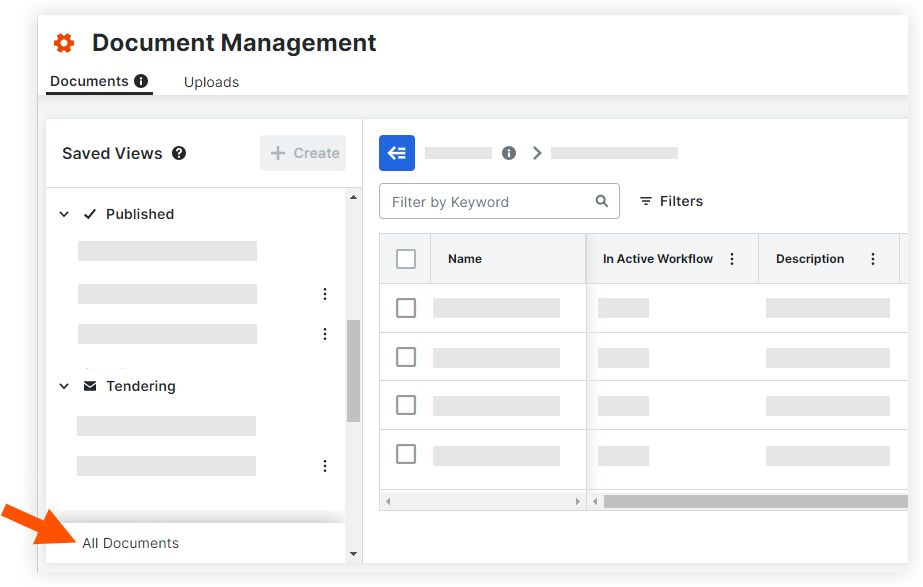Viewport: 923px width, 587px height.
Task: Select the Documents tab
Action: pos(89,81)
